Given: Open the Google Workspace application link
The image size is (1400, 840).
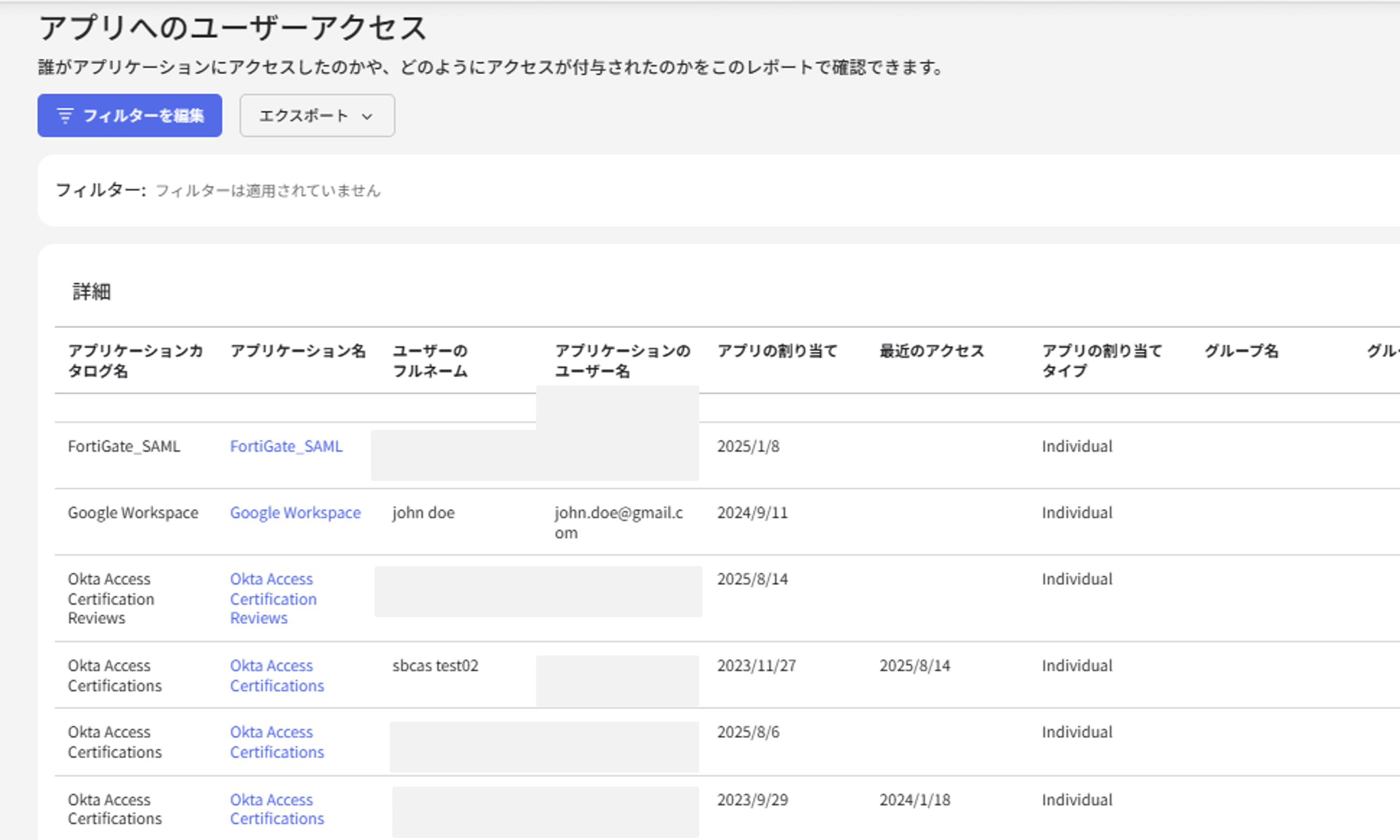Looking at the screenshot, I should click(295, 513).
